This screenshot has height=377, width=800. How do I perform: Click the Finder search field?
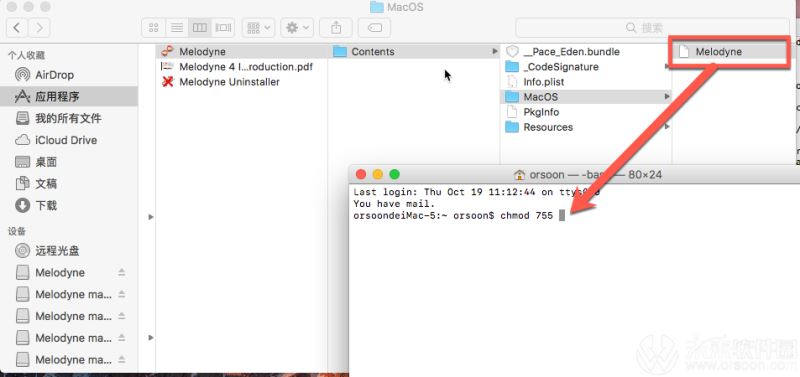point(652,28)
